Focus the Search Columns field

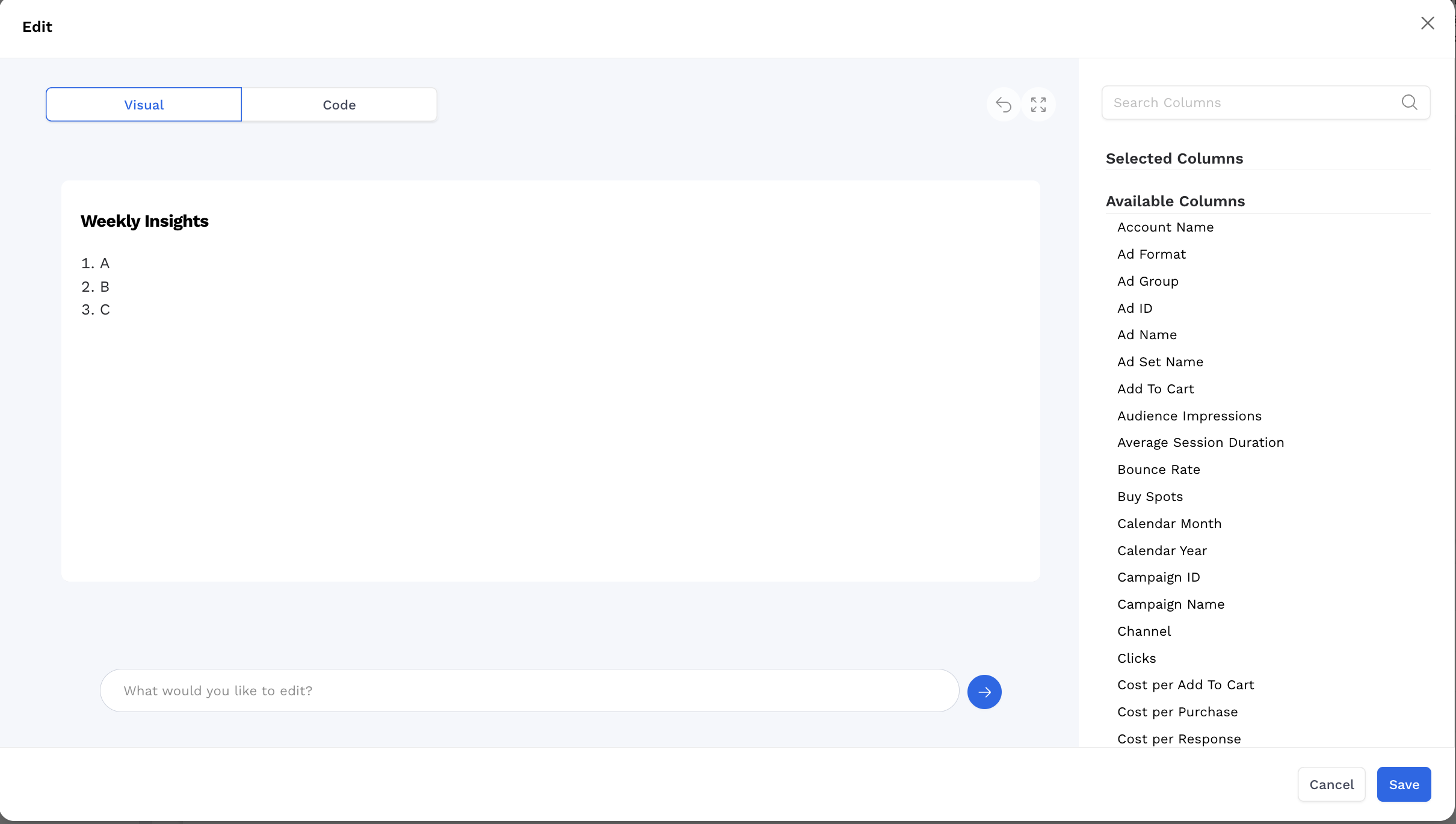point(1251,102)
